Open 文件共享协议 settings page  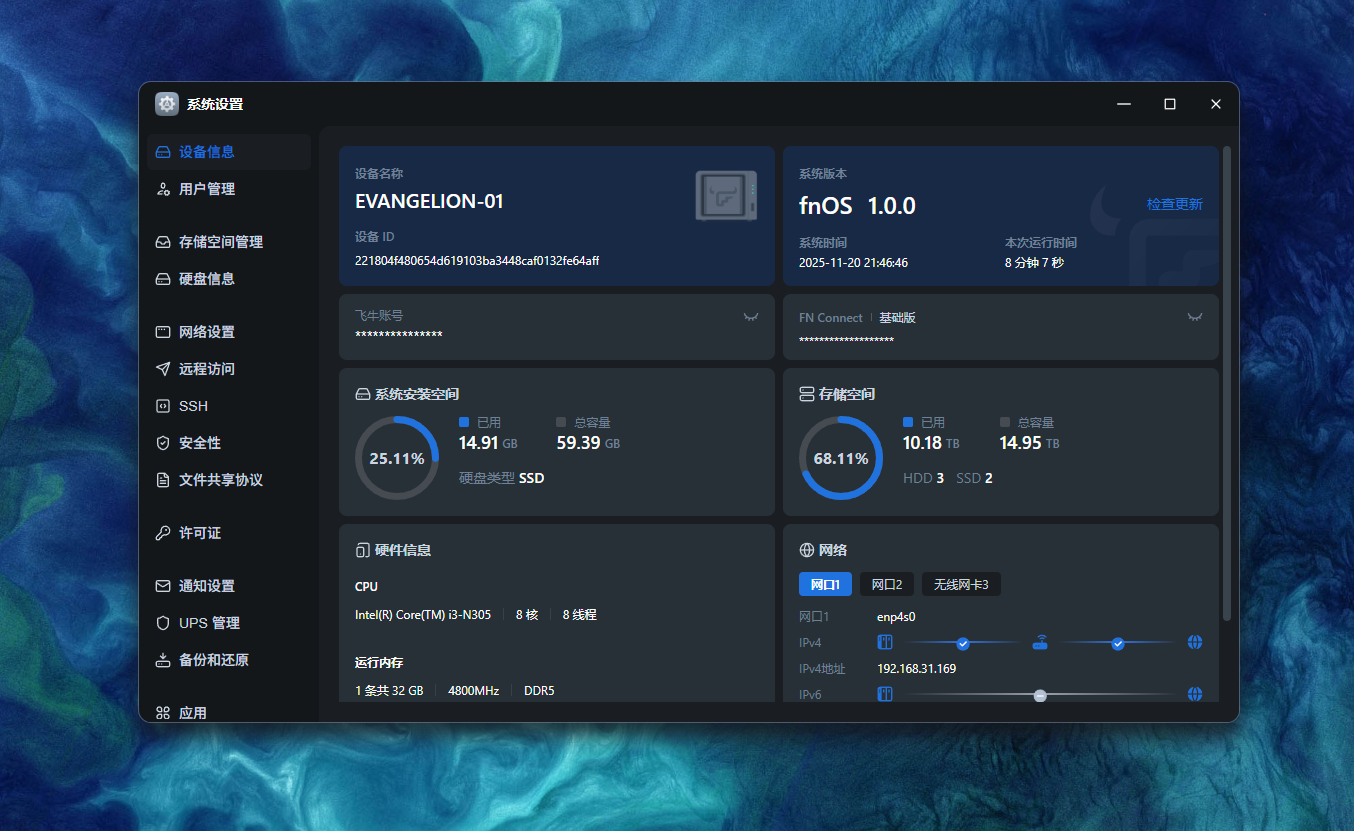point(220,480)
